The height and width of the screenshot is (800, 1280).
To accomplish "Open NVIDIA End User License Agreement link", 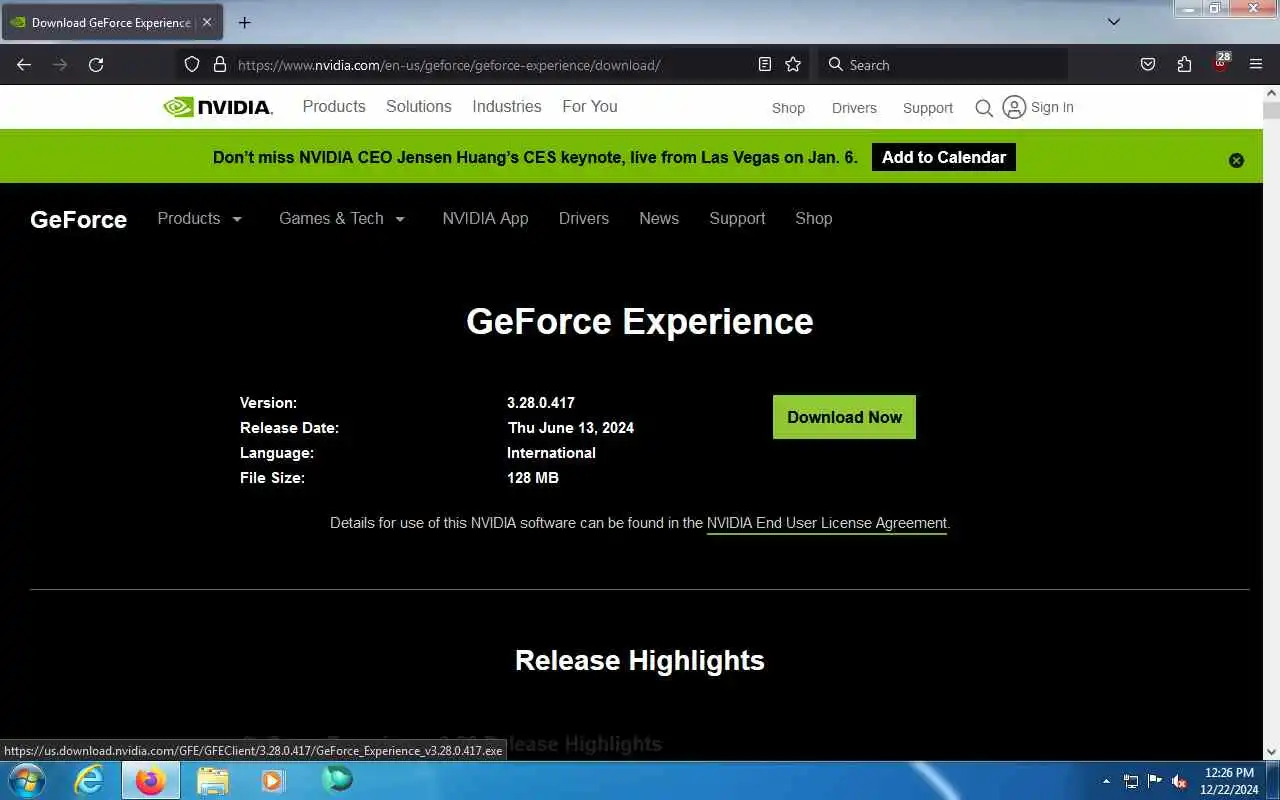I will [827, 523].
